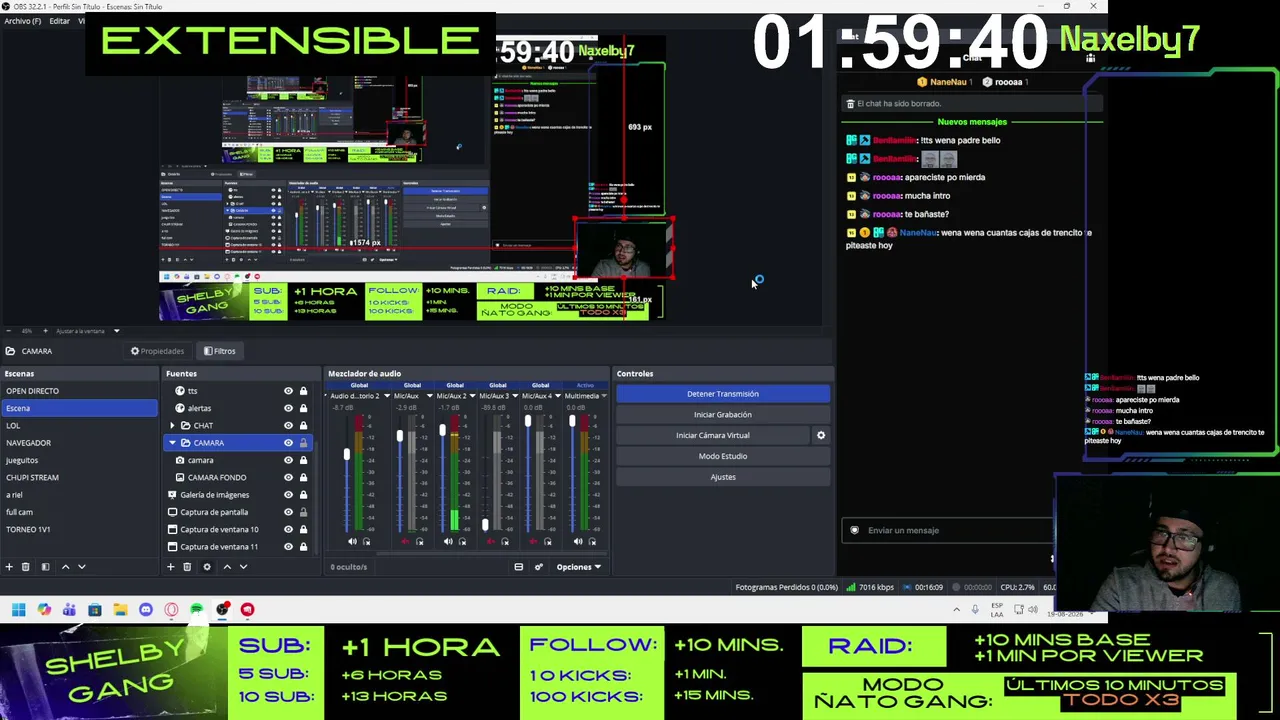Toggle visibility of the tts source
The width and height of the screenshot is (1280, 720).
pos(288,391)
